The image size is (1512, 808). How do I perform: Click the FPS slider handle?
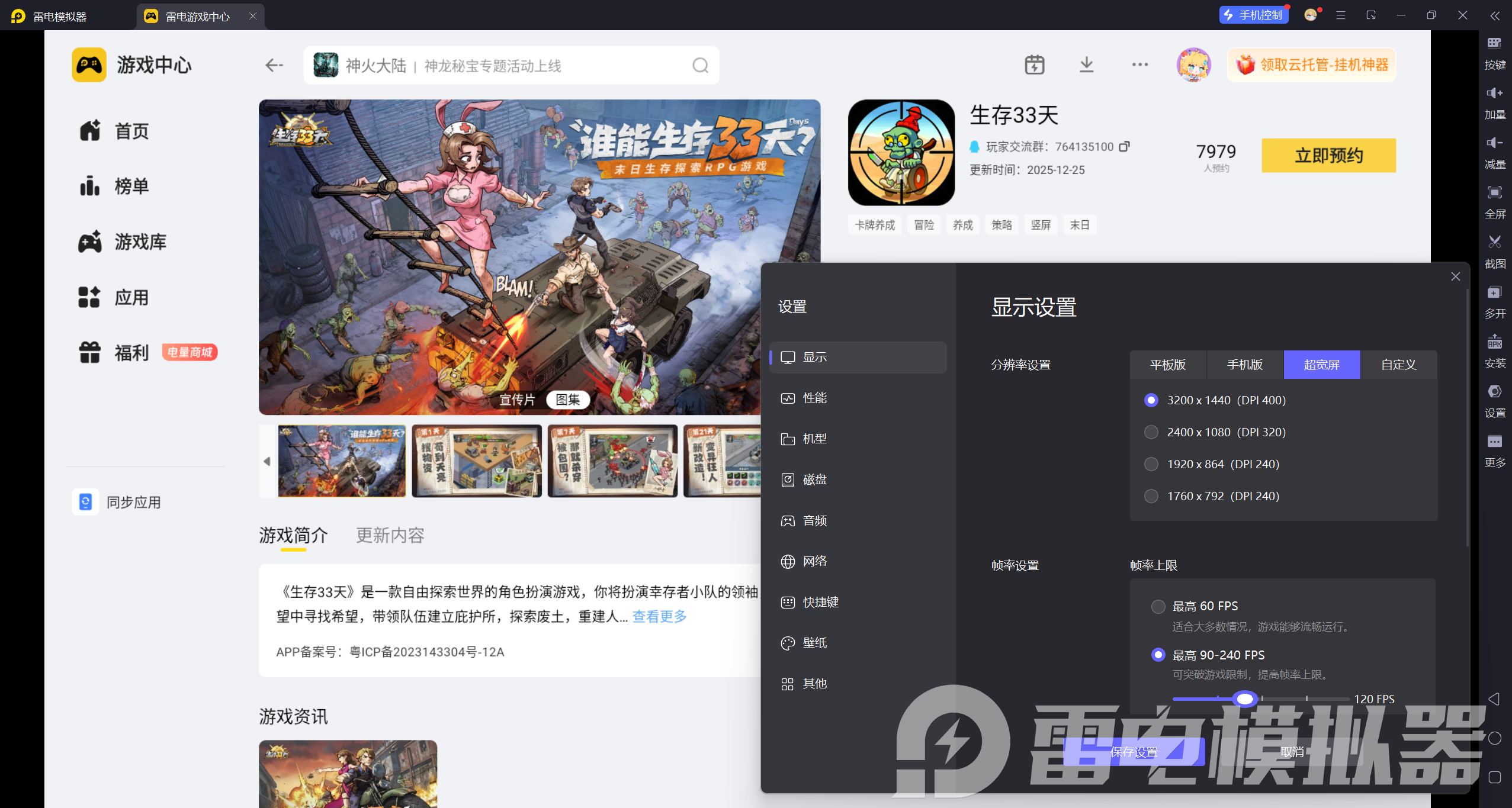pyautogui.click(x=1244, y=699)
